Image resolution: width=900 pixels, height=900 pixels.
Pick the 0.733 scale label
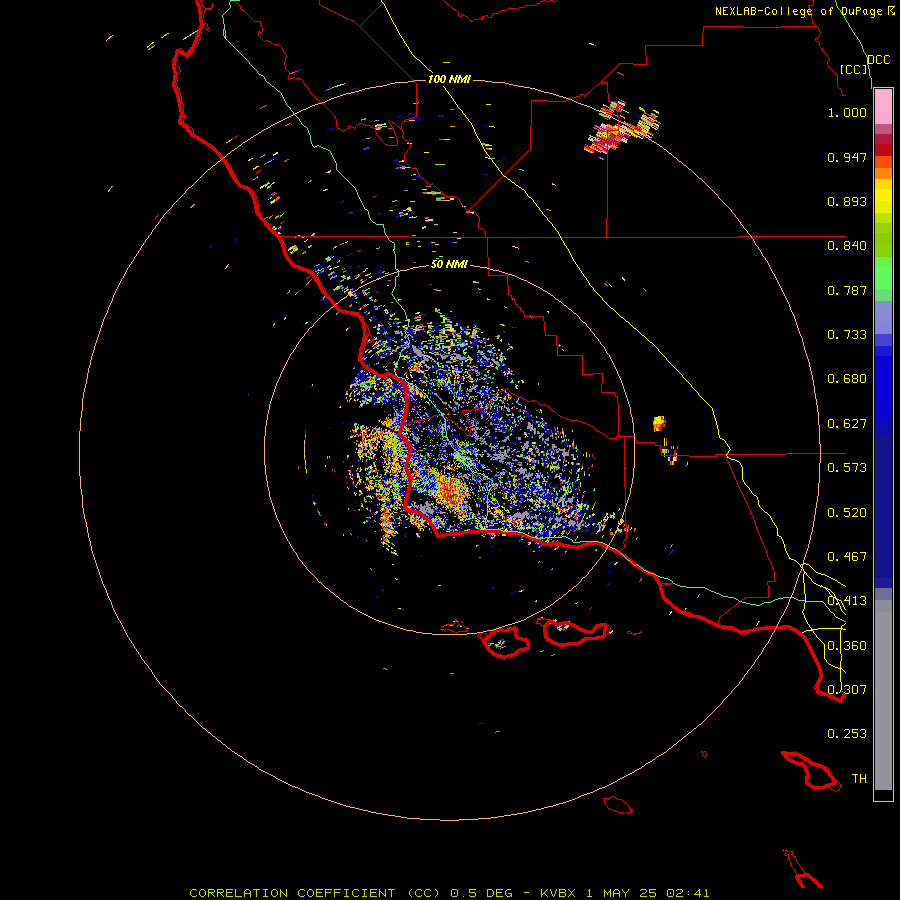847,335
